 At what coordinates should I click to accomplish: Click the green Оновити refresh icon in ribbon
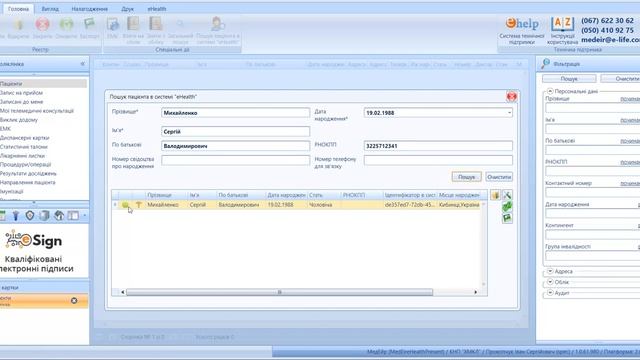(x=66, y=25)
